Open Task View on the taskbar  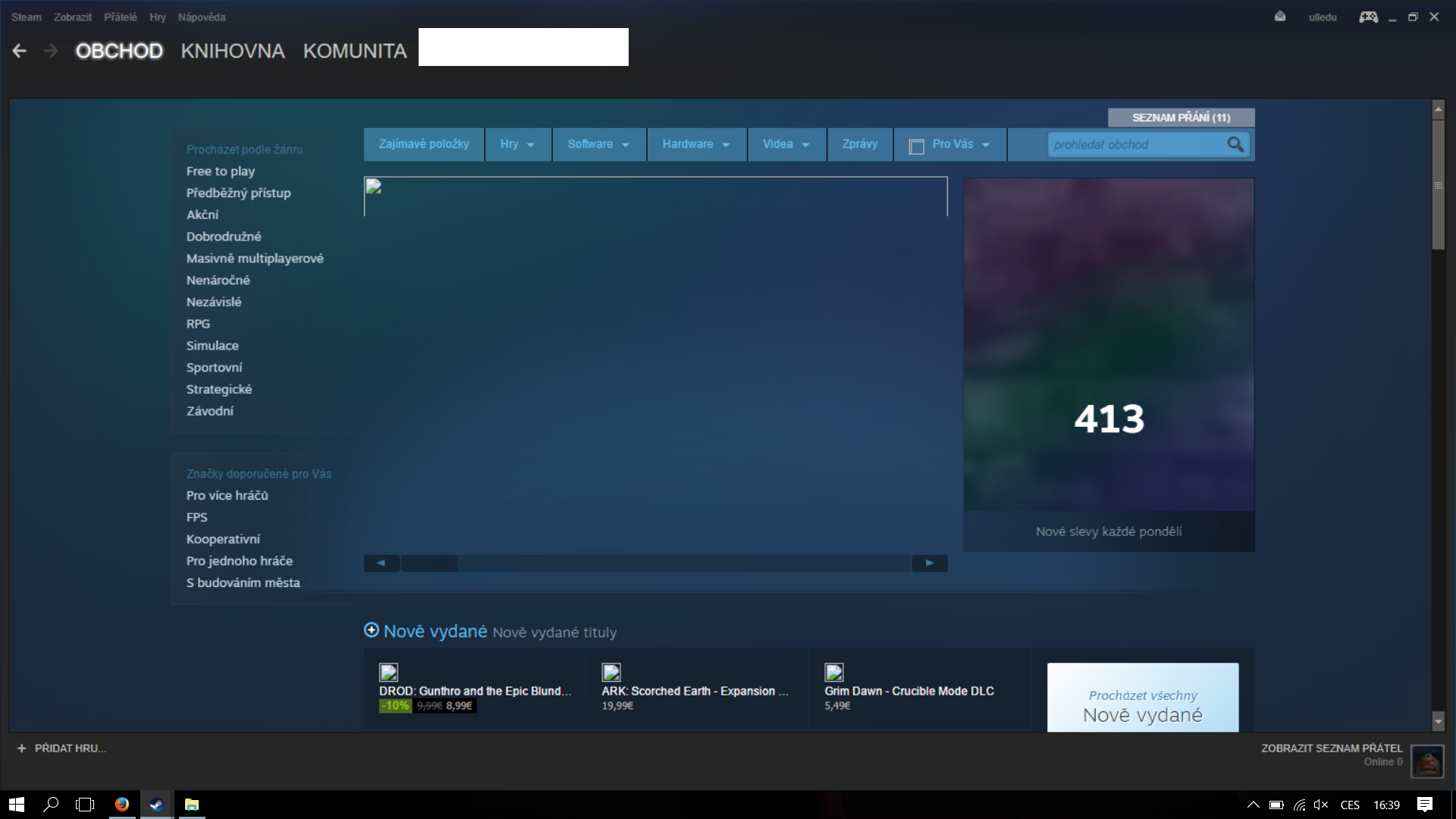tap(85, 805)
